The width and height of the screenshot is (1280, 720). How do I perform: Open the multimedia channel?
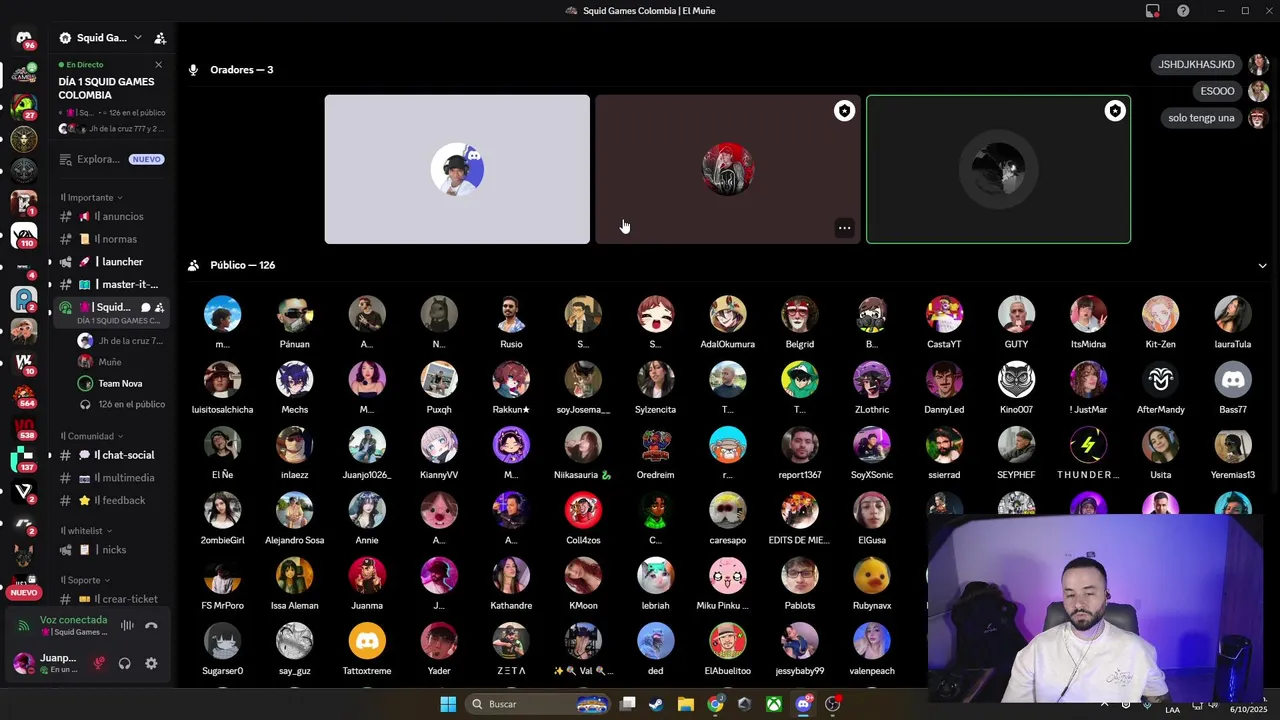pos(111,478)
